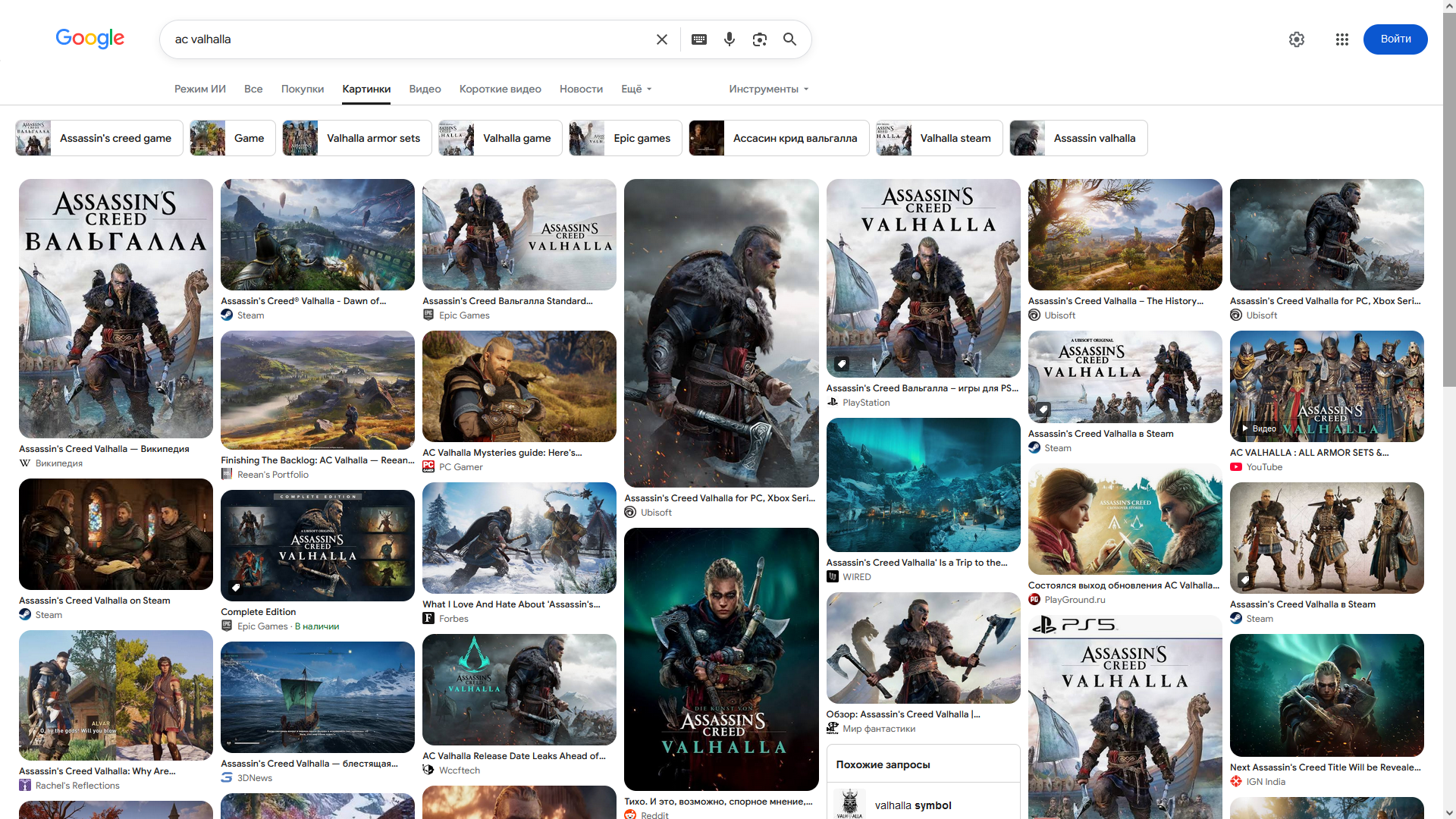Open Complete Edition image thumbnail
The width and height of the screenshot is (1456, 819).
tap(318, 545)
